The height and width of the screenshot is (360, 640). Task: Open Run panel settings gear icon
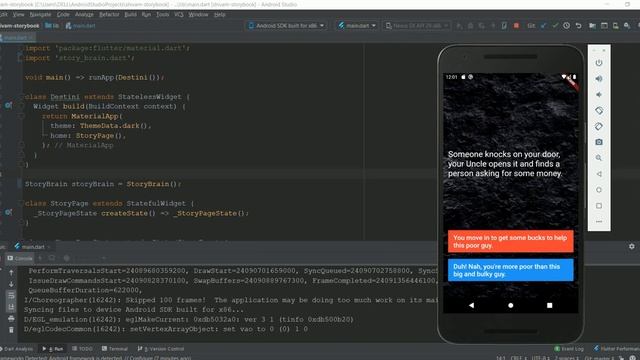pos(631,247)
